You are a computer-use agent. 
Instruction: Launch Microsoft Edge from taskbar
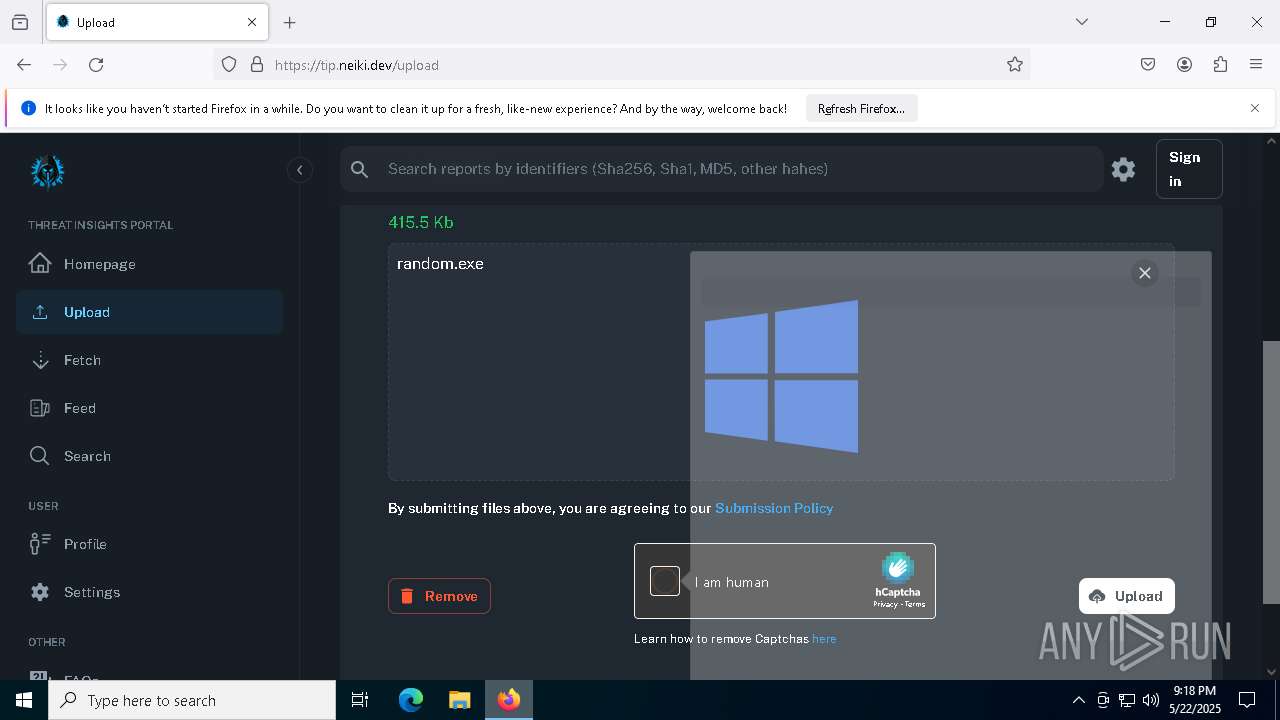tap(411, 700)
